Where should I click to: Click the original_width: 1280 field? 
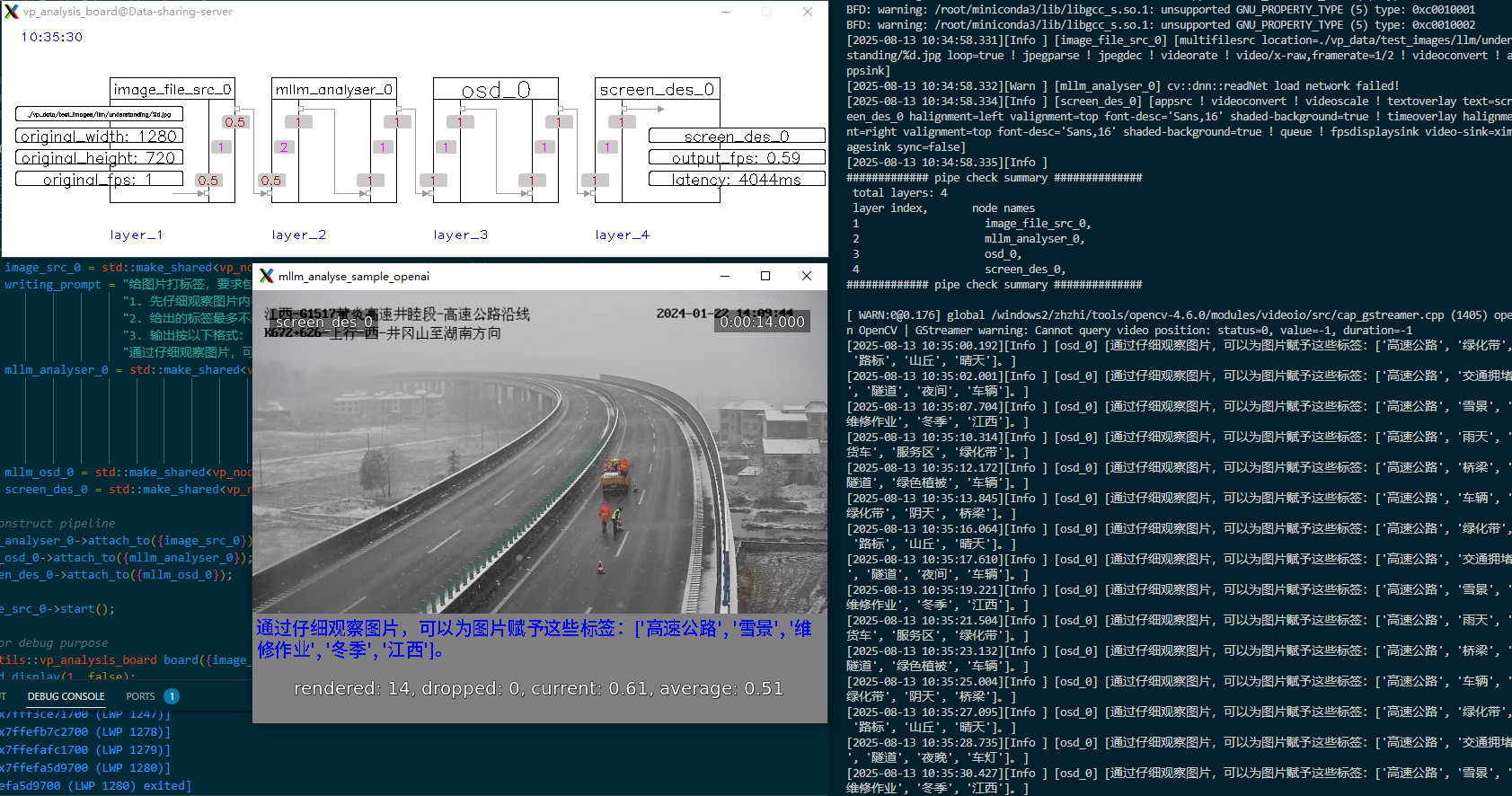point(100,136)
